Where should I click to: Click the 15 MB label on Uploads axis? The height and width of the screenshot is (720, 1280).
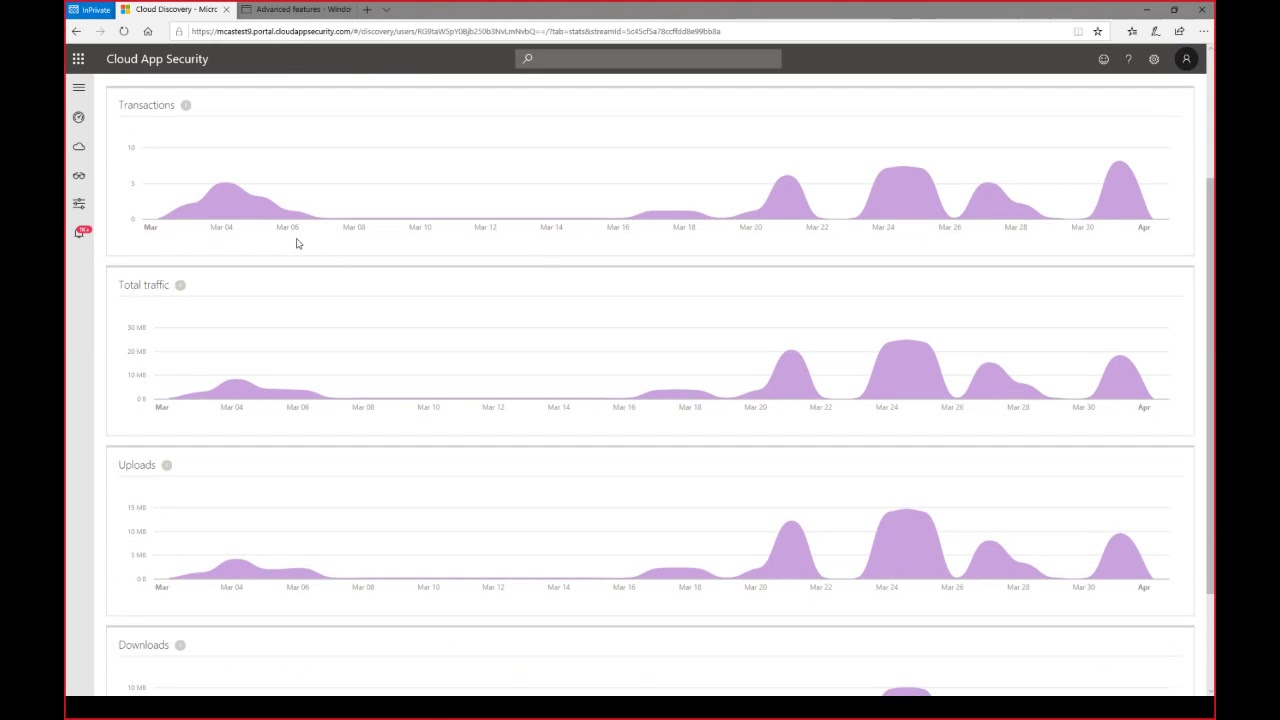tap(137, 507)
